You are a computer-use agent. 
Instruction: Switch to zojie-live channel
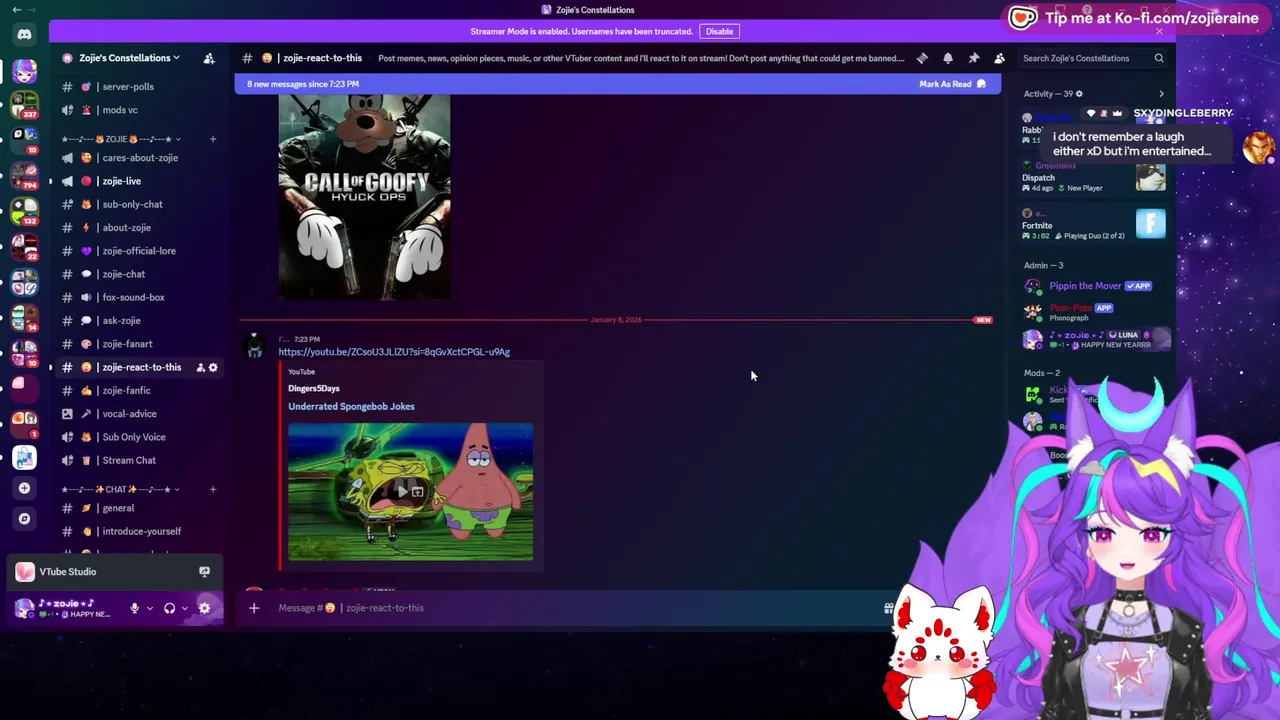pyautogui.click(x=139, y=181)
